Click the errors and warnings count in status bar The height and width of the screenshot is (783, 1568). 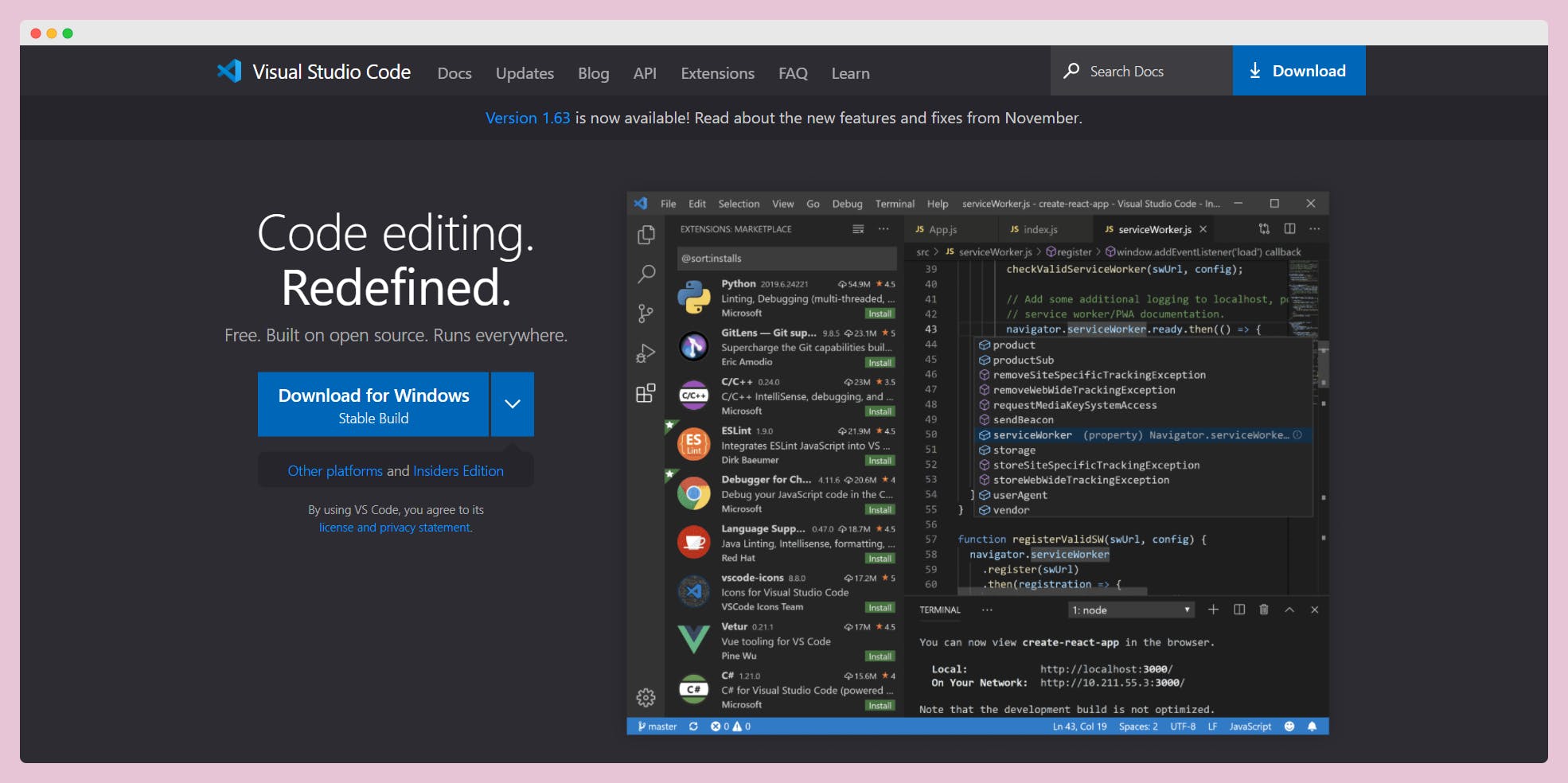coord(731,727)
